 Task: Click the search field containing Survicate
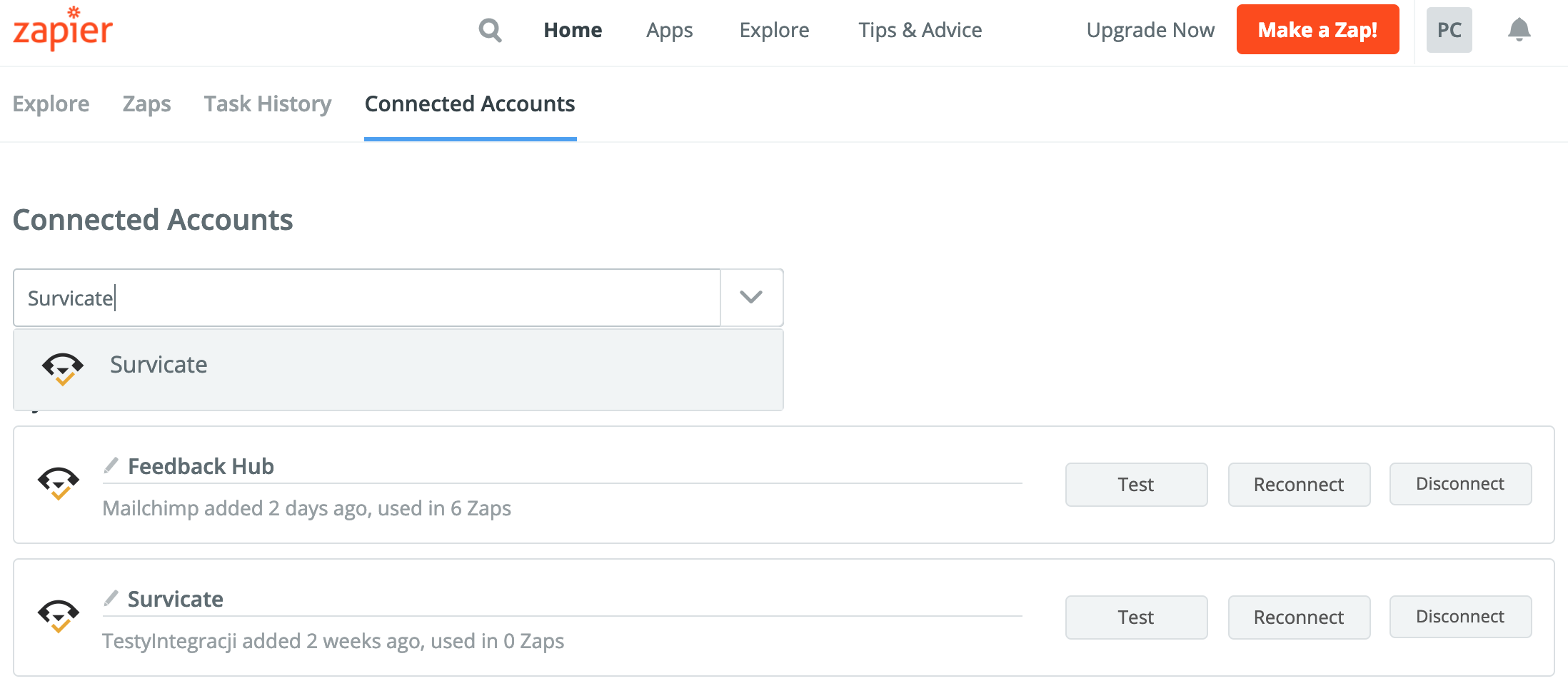(x=367, y=298)
